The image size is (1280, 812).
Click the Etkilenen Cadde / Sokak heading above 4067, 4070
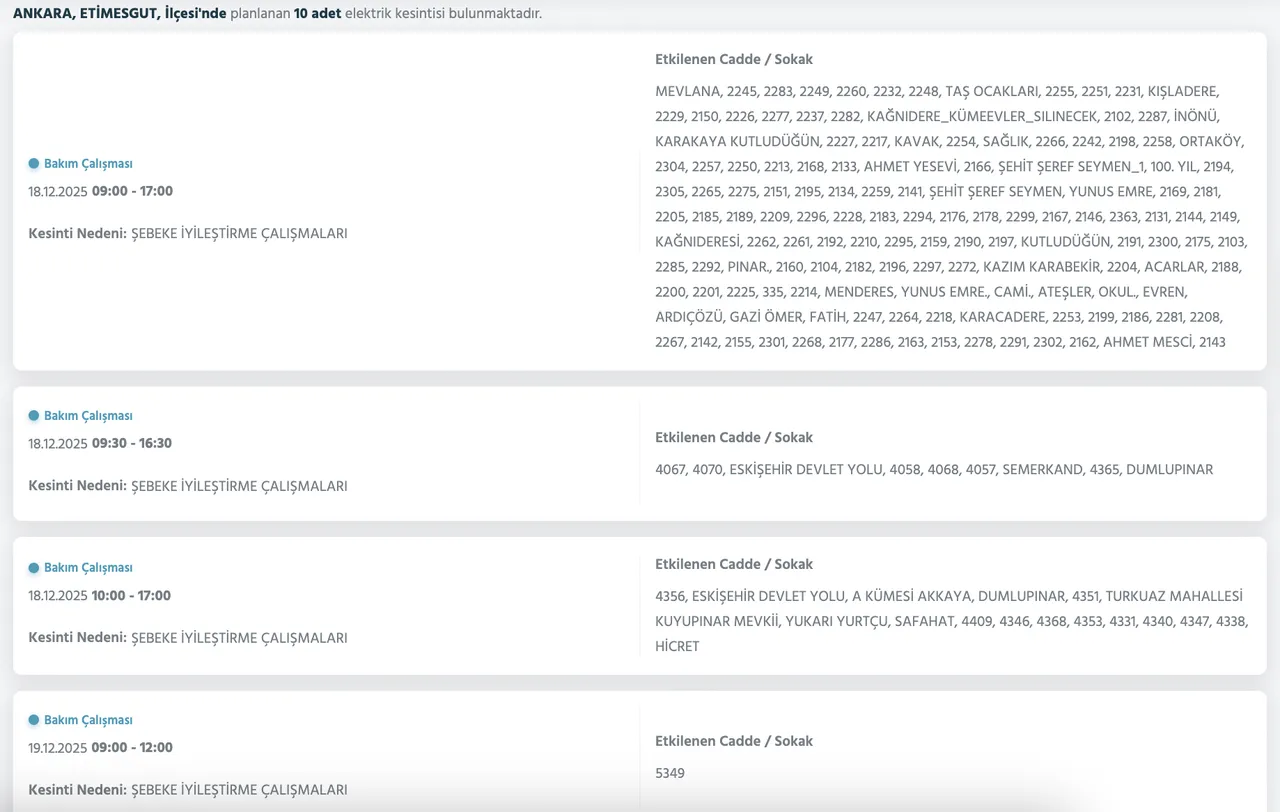coord(734,438)
